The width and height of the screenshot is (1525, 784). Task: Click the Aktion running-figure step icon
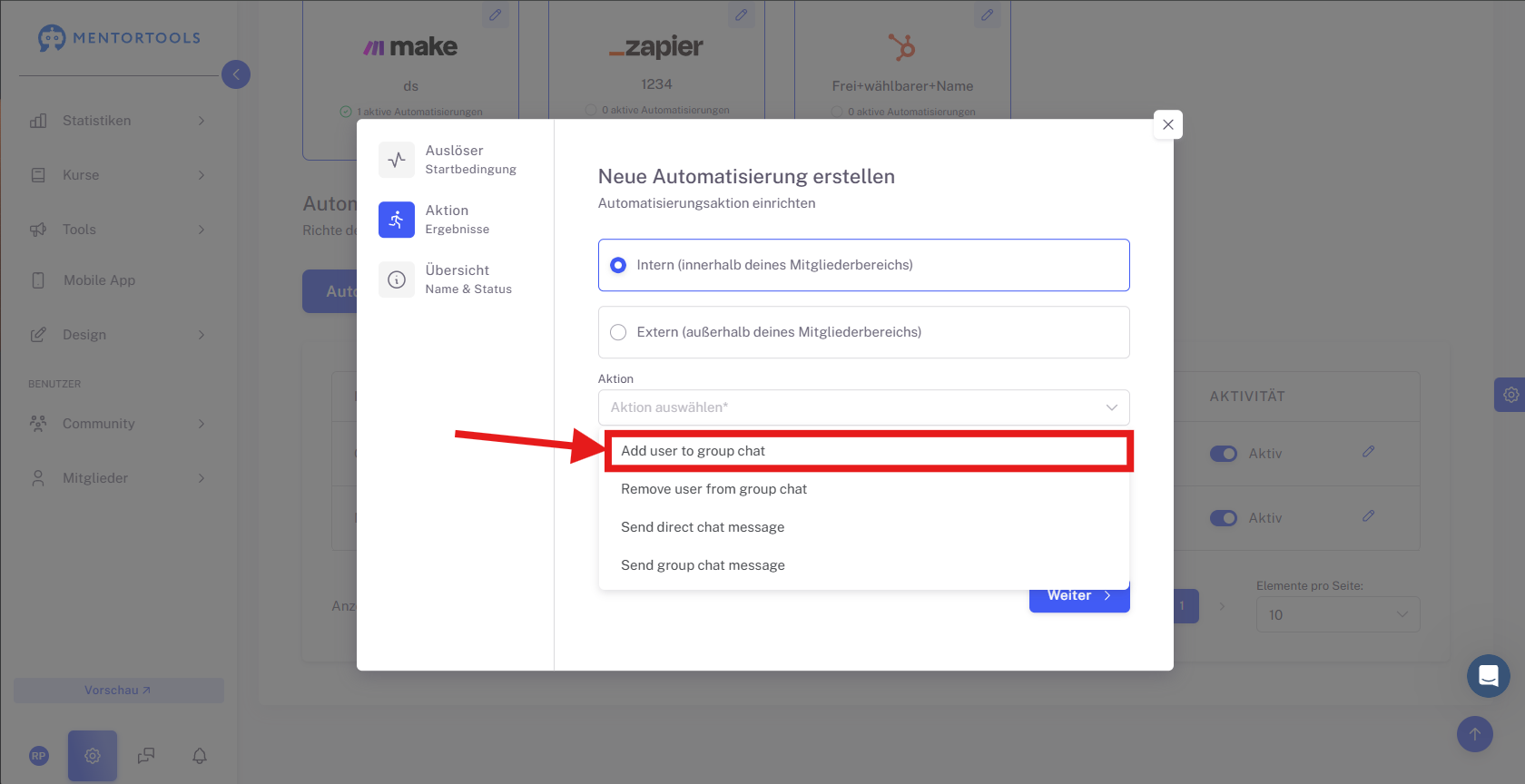tap(397, 220)
